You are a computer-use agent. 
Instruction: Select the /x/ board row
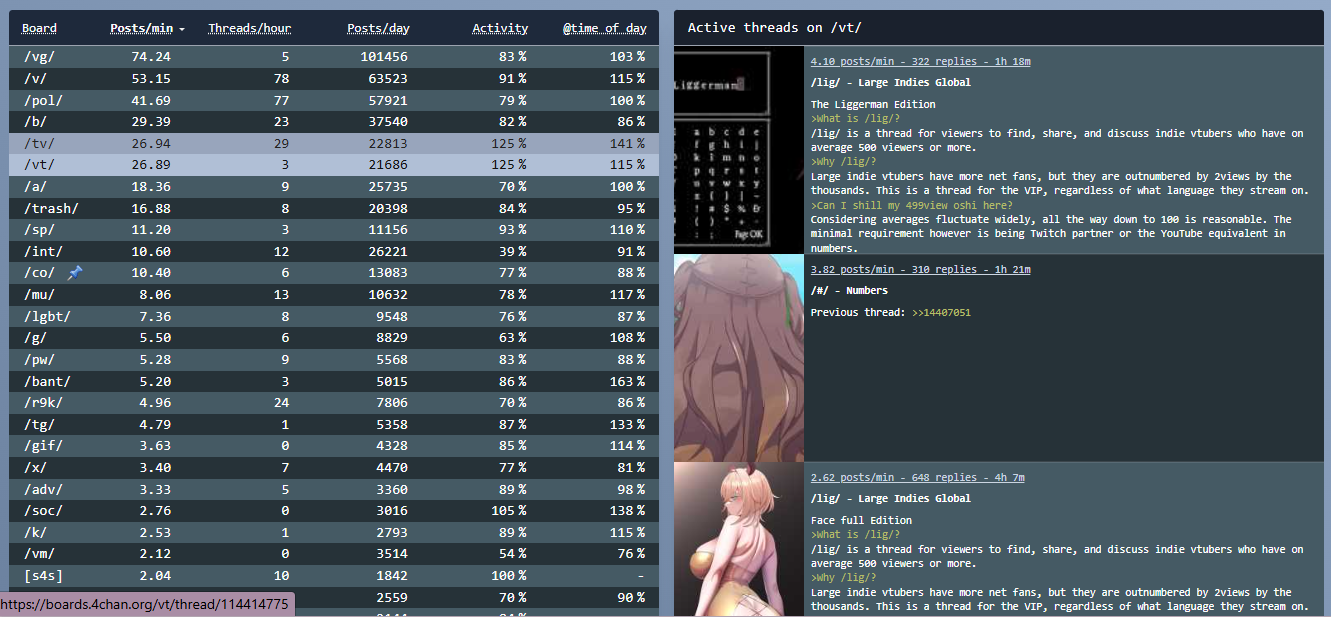[x=334, y=468]
